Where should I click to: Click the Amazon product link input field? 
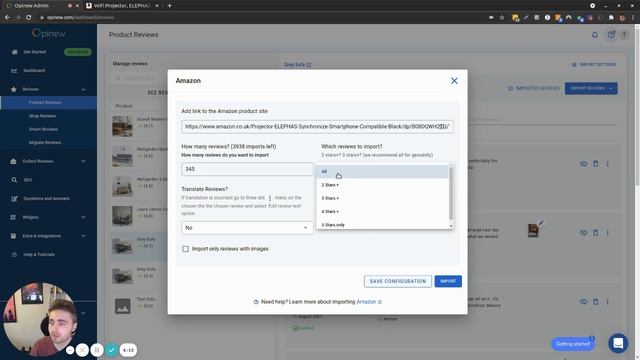point(317,127)
